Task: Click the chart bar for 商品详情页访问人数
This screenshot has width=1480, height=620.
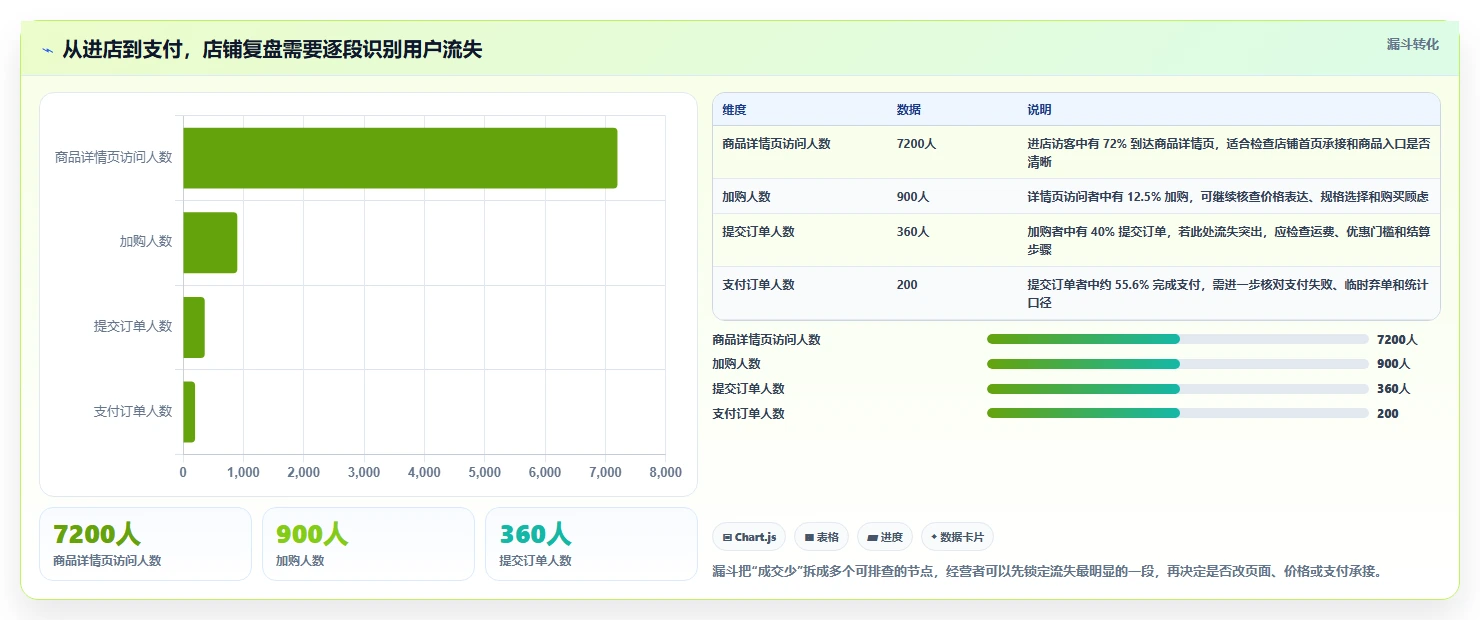Action: [400, 158]
